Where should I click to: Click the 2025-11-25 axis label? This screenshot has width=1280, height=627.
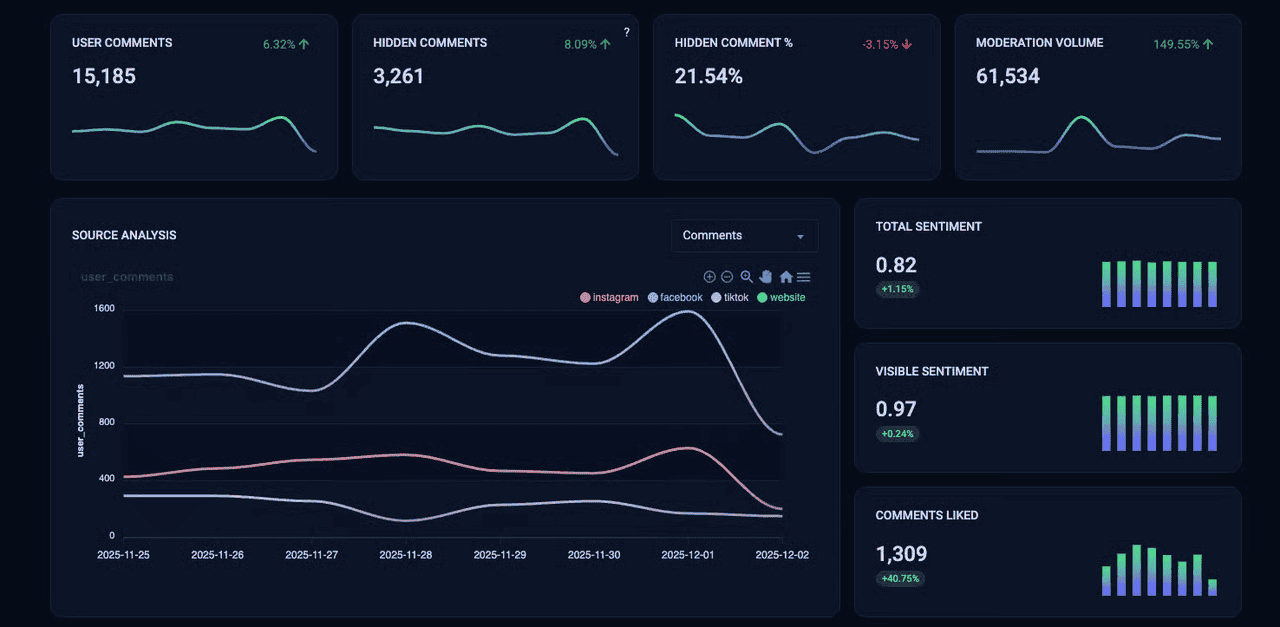(x=123, y=554)
